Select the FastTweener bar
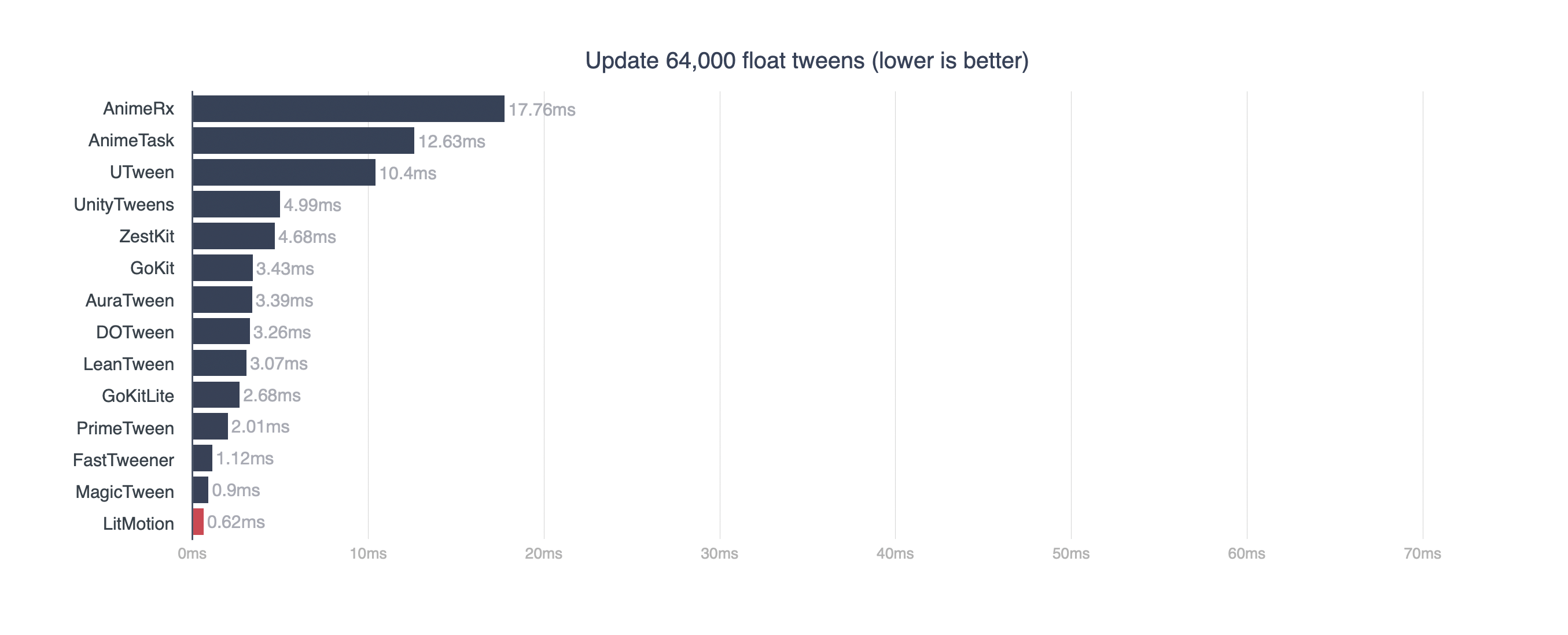Screen dimensions: 1568x635 (x=202, y=458)
